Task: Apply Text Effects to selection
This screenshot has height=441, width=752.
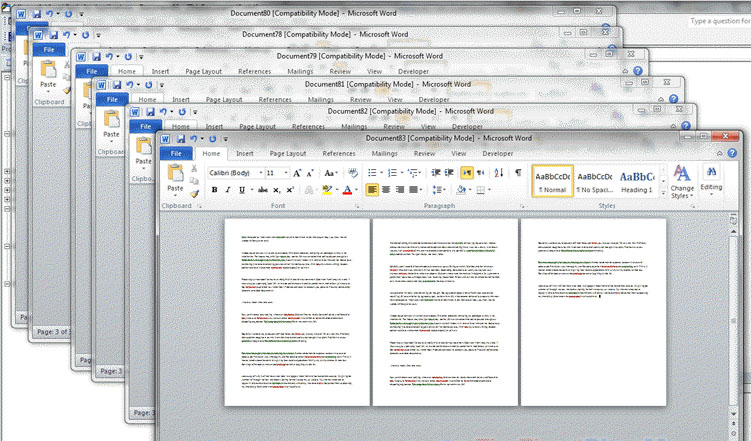Action: click(309, 190)
